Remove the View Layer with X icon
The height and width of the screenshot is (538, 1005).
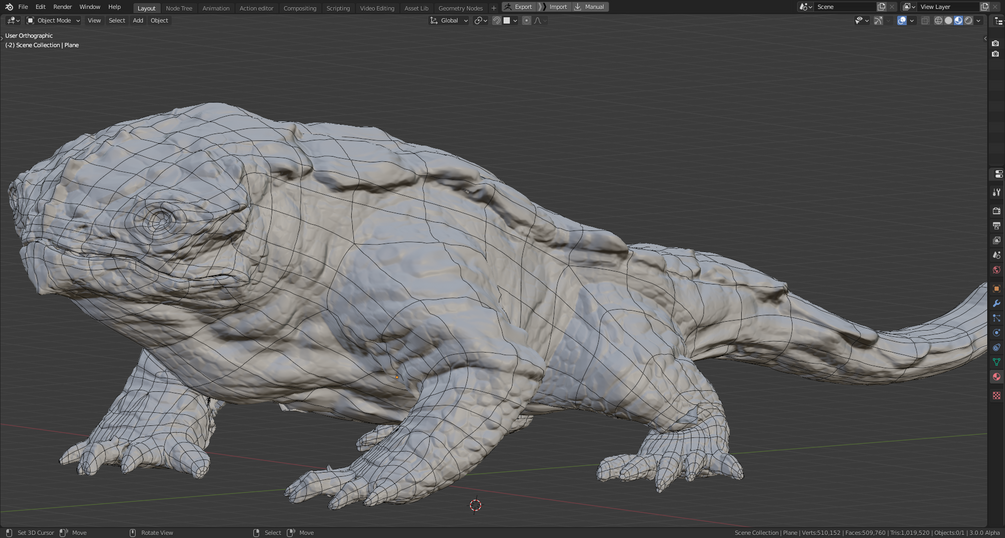tap(995, 6)
